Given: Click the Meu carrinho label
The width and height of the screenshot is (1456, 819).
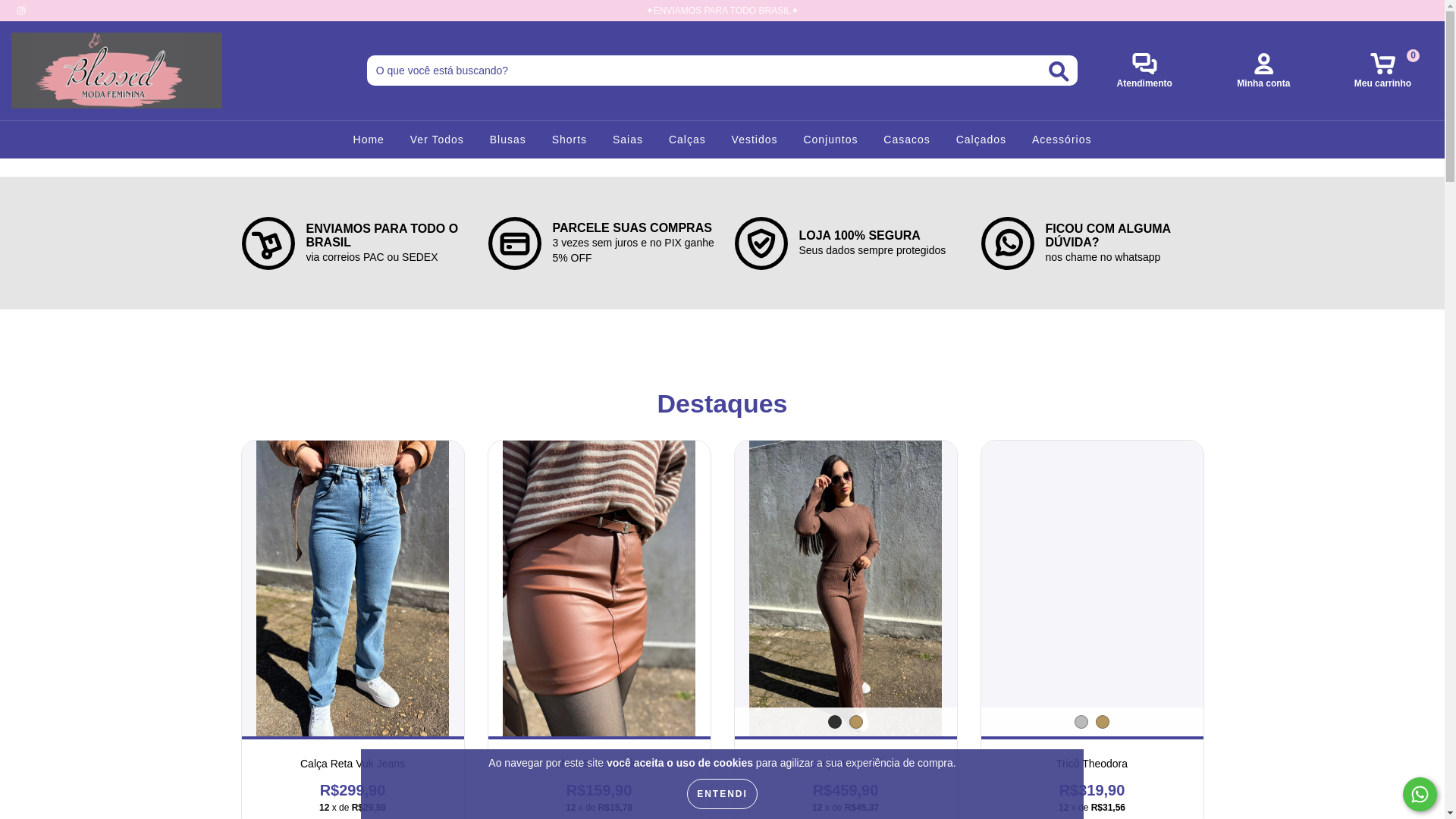Looking at the screenshot, I should [1382, 83].
